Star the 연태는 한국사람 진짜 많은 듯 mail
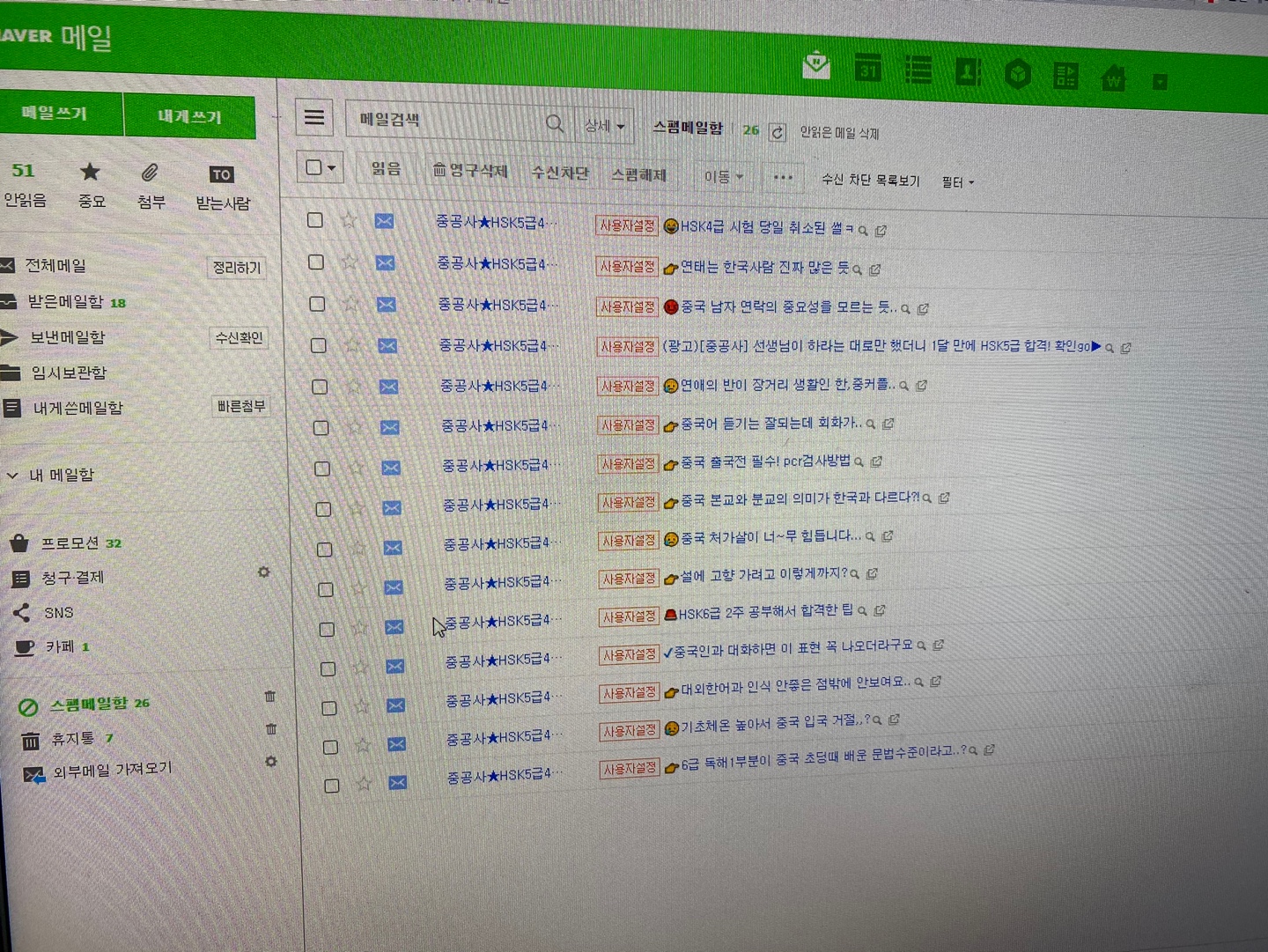Viewport: 1268px width, 952px height. (350, 262)
